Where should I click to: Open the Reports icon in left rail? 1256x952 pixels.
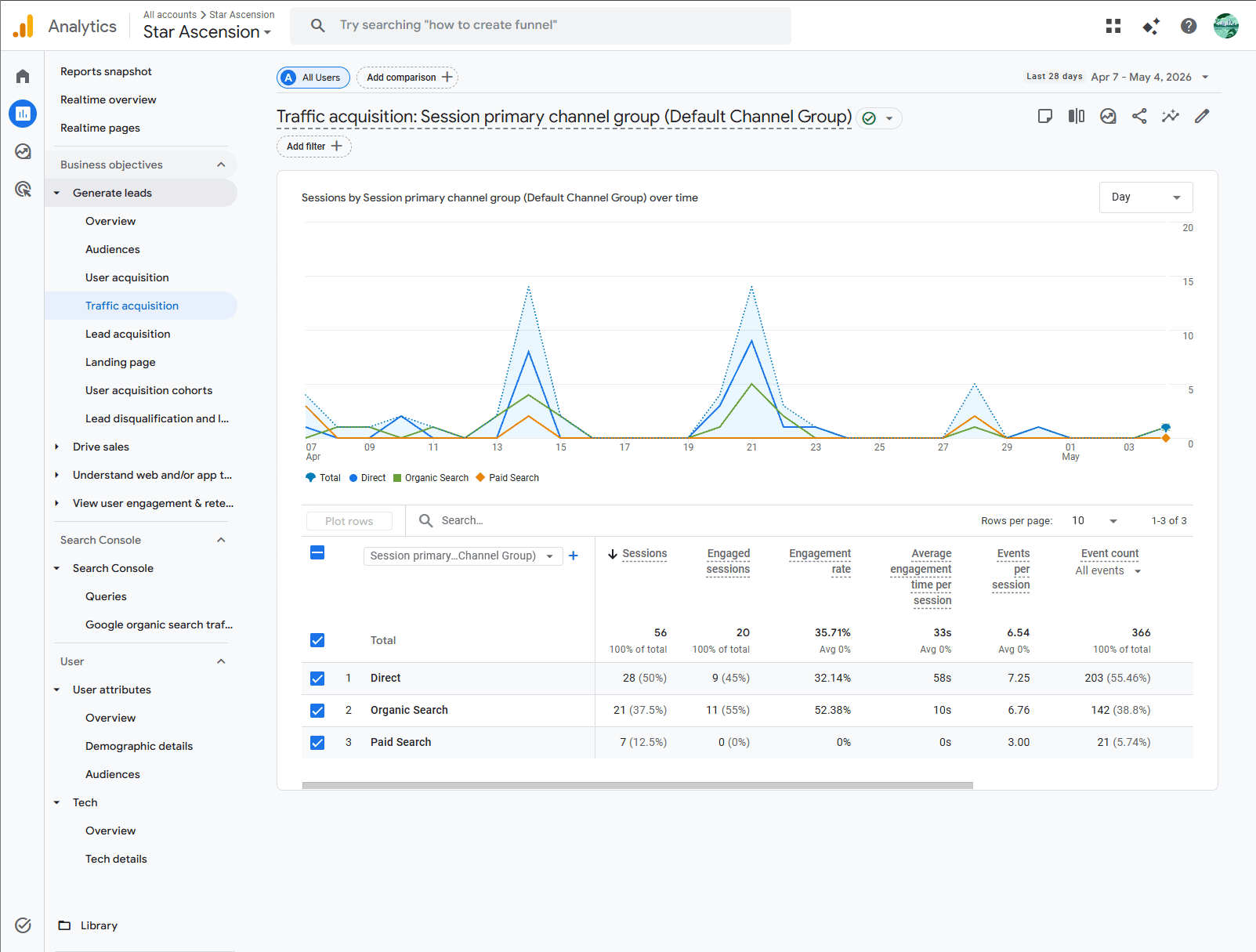tap(23, 114)
